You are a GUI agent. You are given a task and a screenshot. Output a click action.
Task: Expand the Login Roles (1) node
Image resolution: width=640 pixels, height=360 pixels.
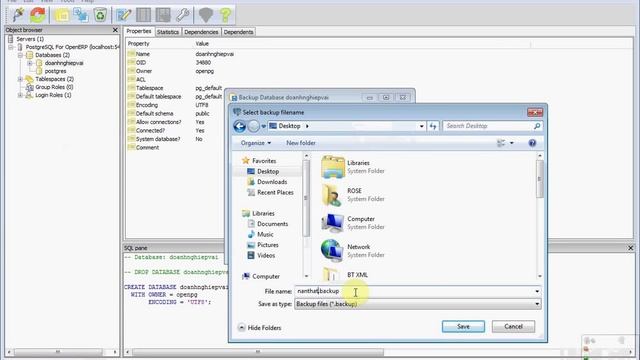pos(20,95)
